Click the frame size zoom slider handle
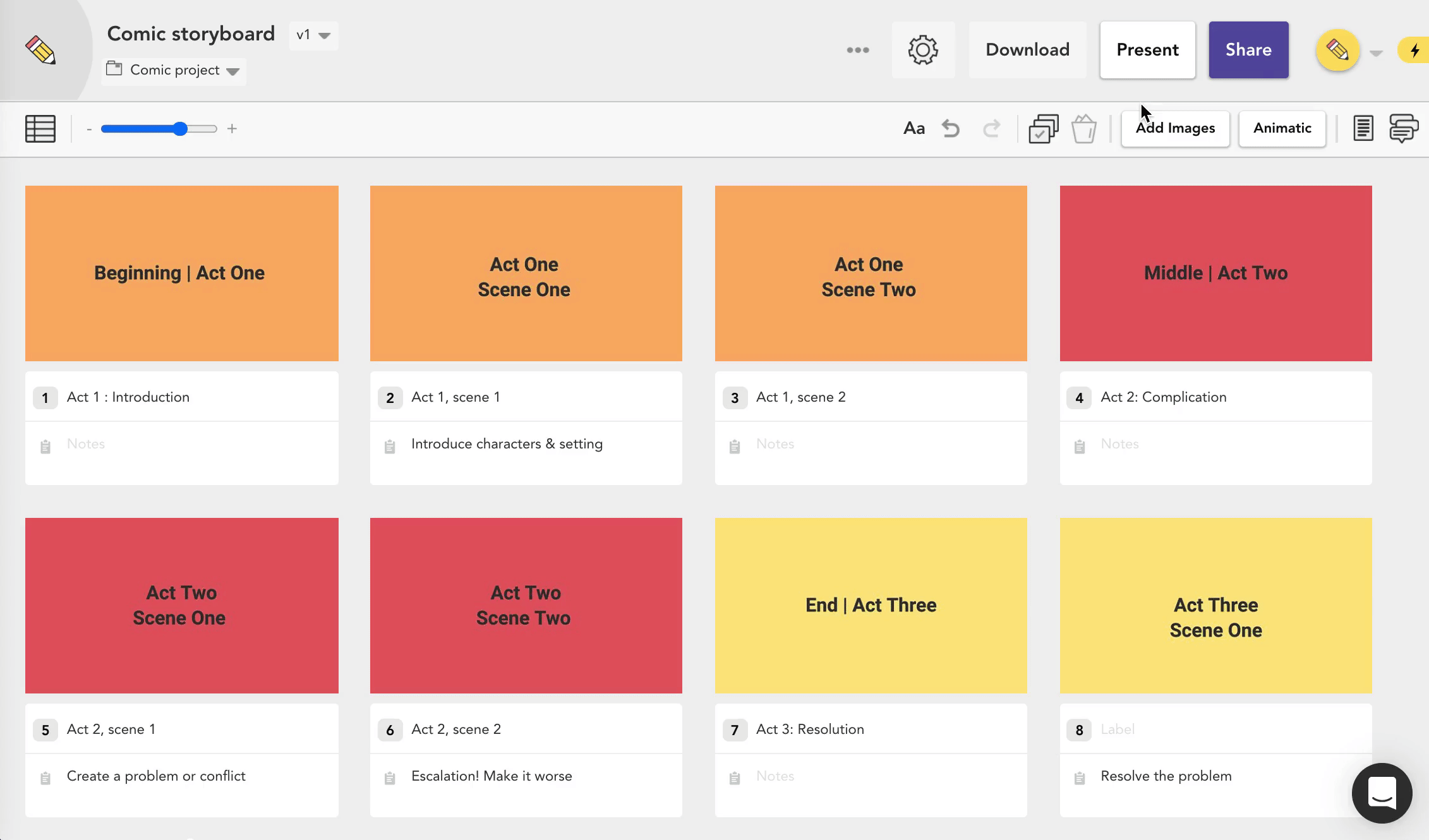Screen dimensions: 1429x840 tap(181, 129)
